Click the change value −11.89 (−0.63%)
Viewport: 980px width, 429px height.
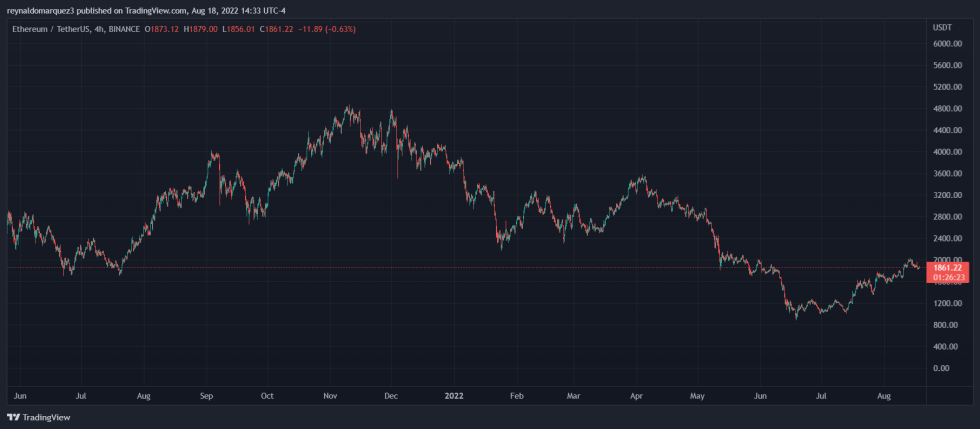click(327, 29)
